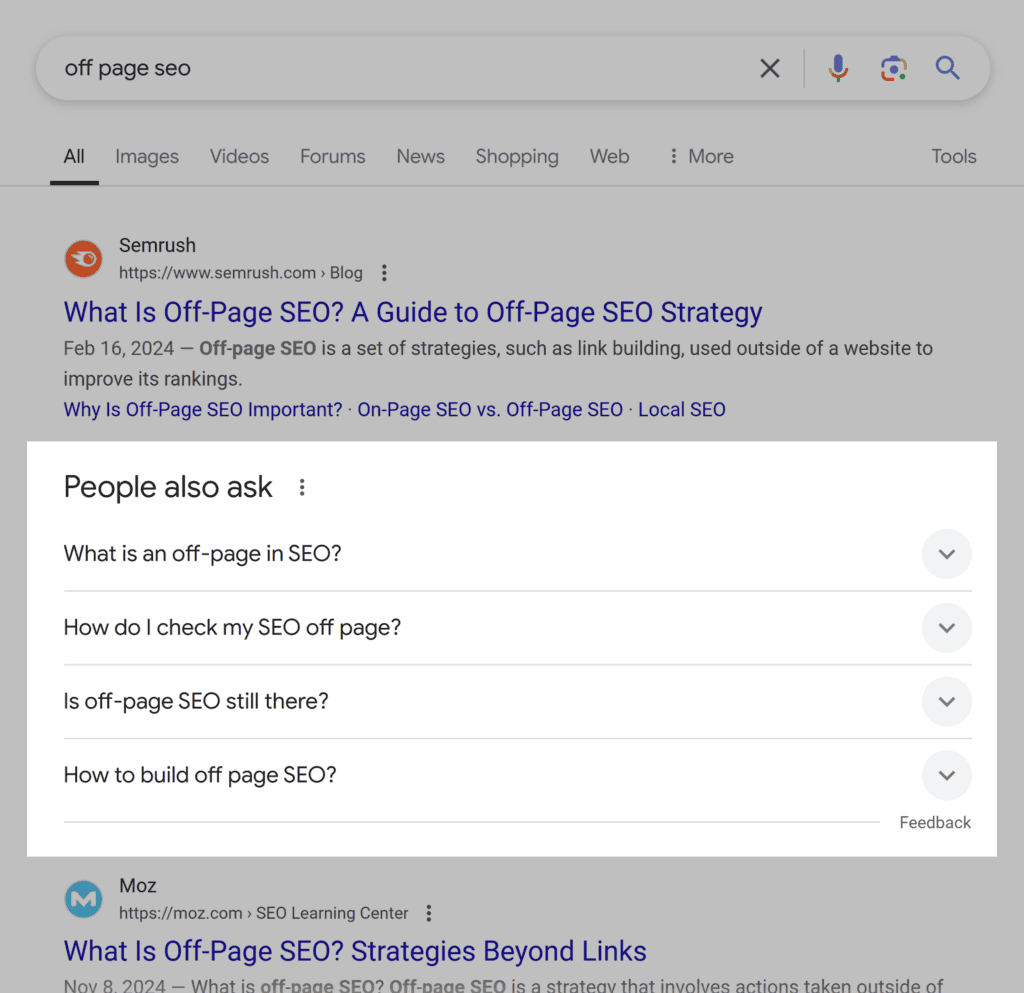Open the three-dot menu on the Semrush result

384,272
